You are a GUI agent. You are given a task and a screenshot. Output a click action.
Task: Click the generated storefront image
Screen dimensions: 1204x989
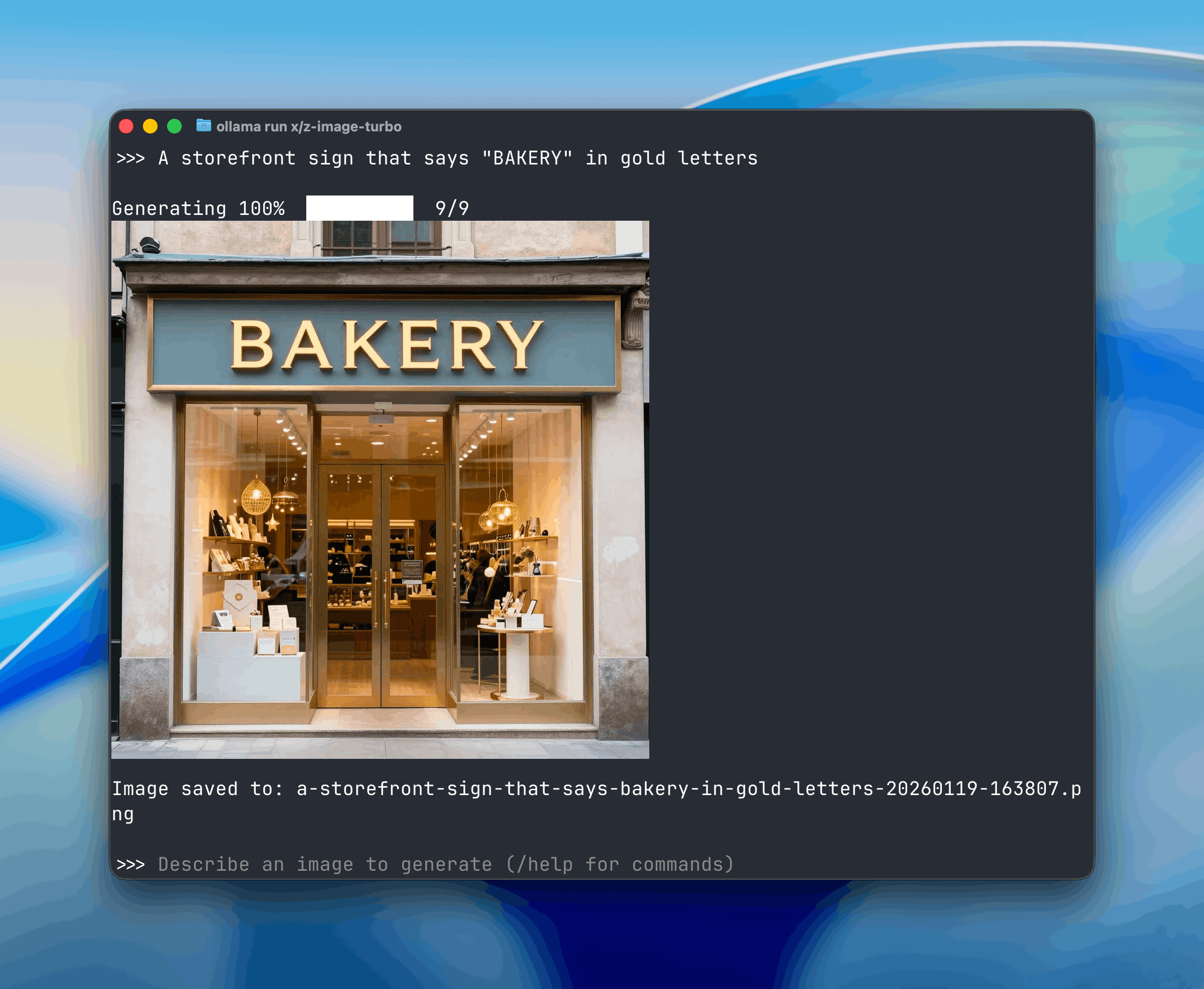380,490
